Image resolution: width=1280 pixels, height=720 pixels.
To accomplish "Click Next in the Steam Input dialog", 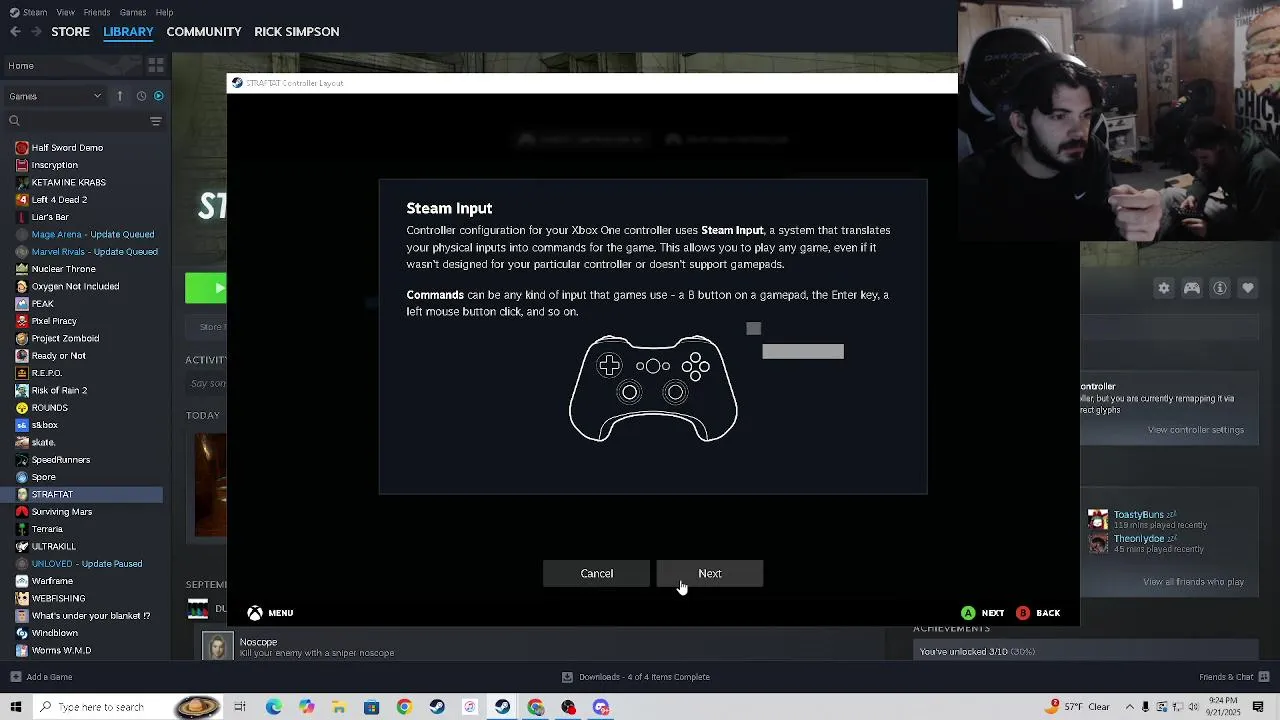I will [710, 573].
